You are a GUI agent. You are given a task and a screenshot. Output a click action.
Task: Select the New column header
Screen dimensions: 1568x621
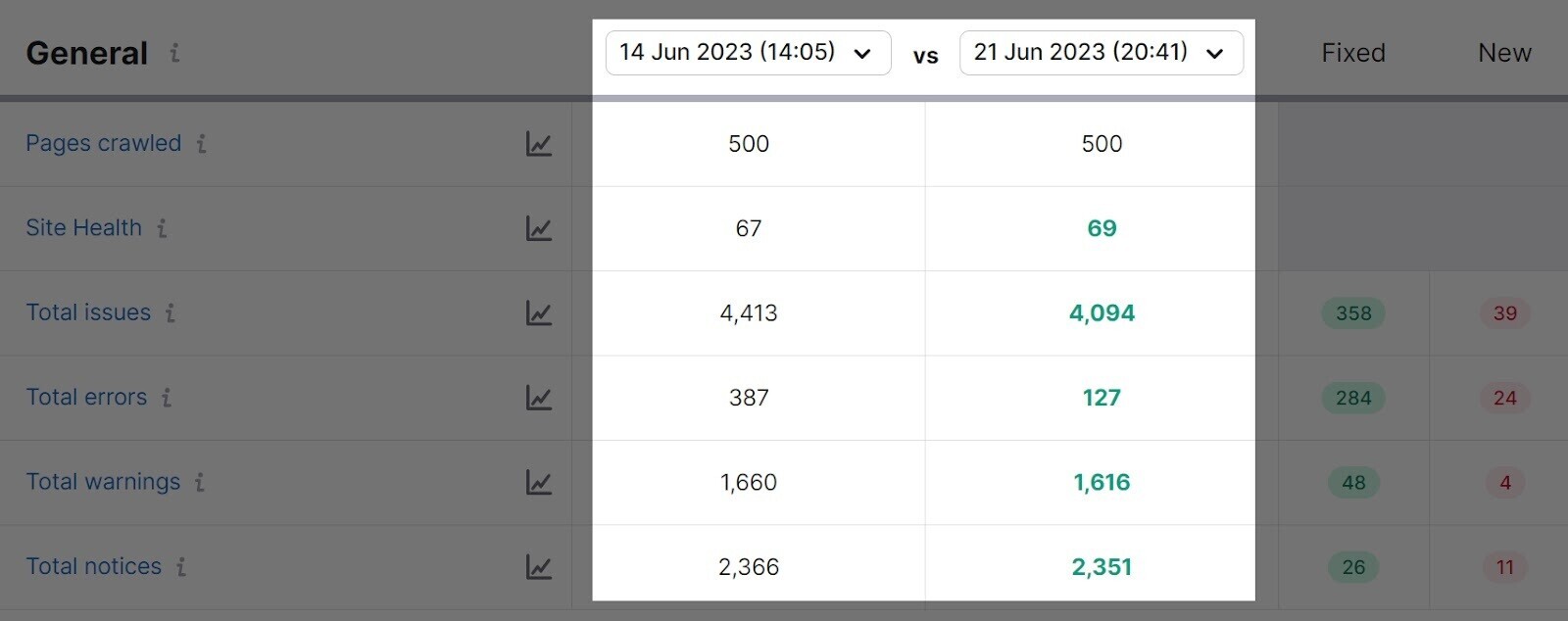click(x=1504, y=53)
